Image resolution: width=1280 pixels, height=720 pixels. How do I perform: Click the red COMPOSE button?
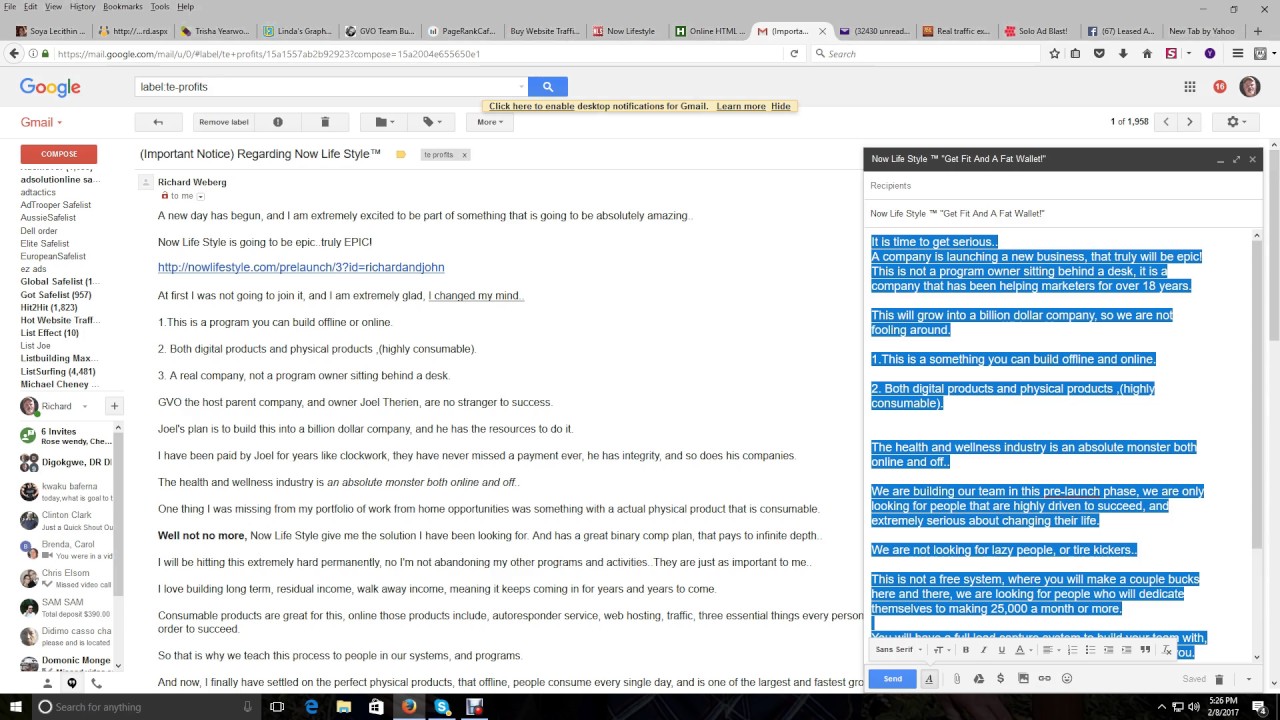[59, 154]
